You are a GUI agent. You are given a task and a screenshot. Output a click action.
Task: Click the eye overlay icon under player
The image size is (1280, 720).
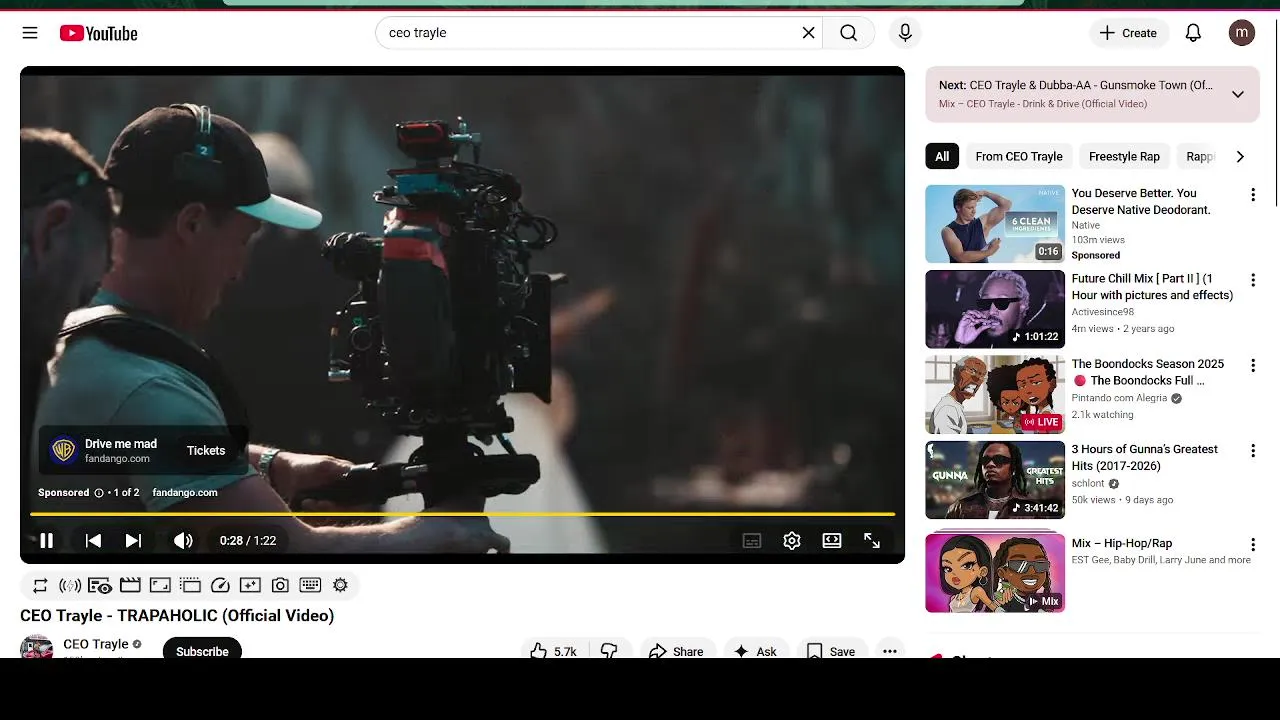point(100,585)
